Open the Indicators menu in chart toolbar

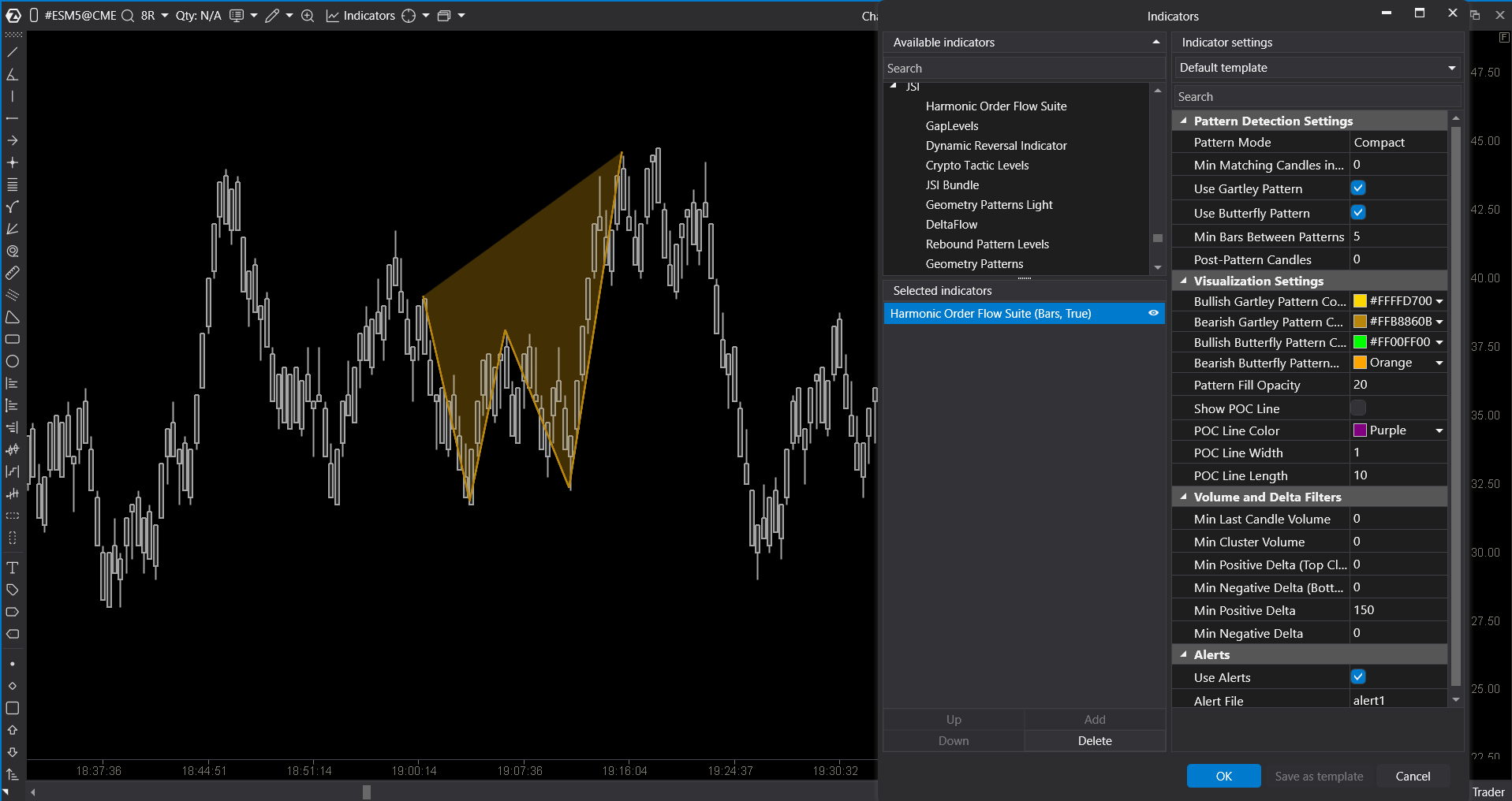tap(360, 16)
